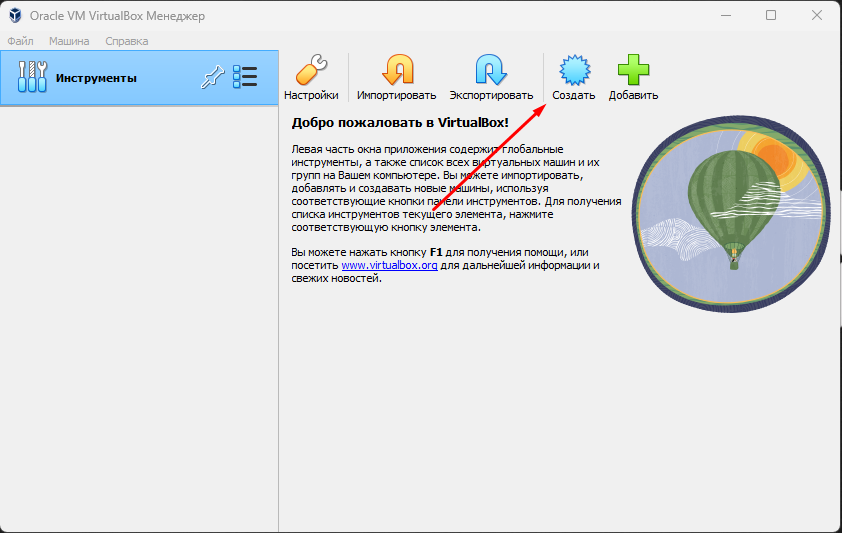This screenshot has height=533, width=842.
Task: Click the welcome heading "Добро пожаловать в VirtualBox!"
Action: 399,123
